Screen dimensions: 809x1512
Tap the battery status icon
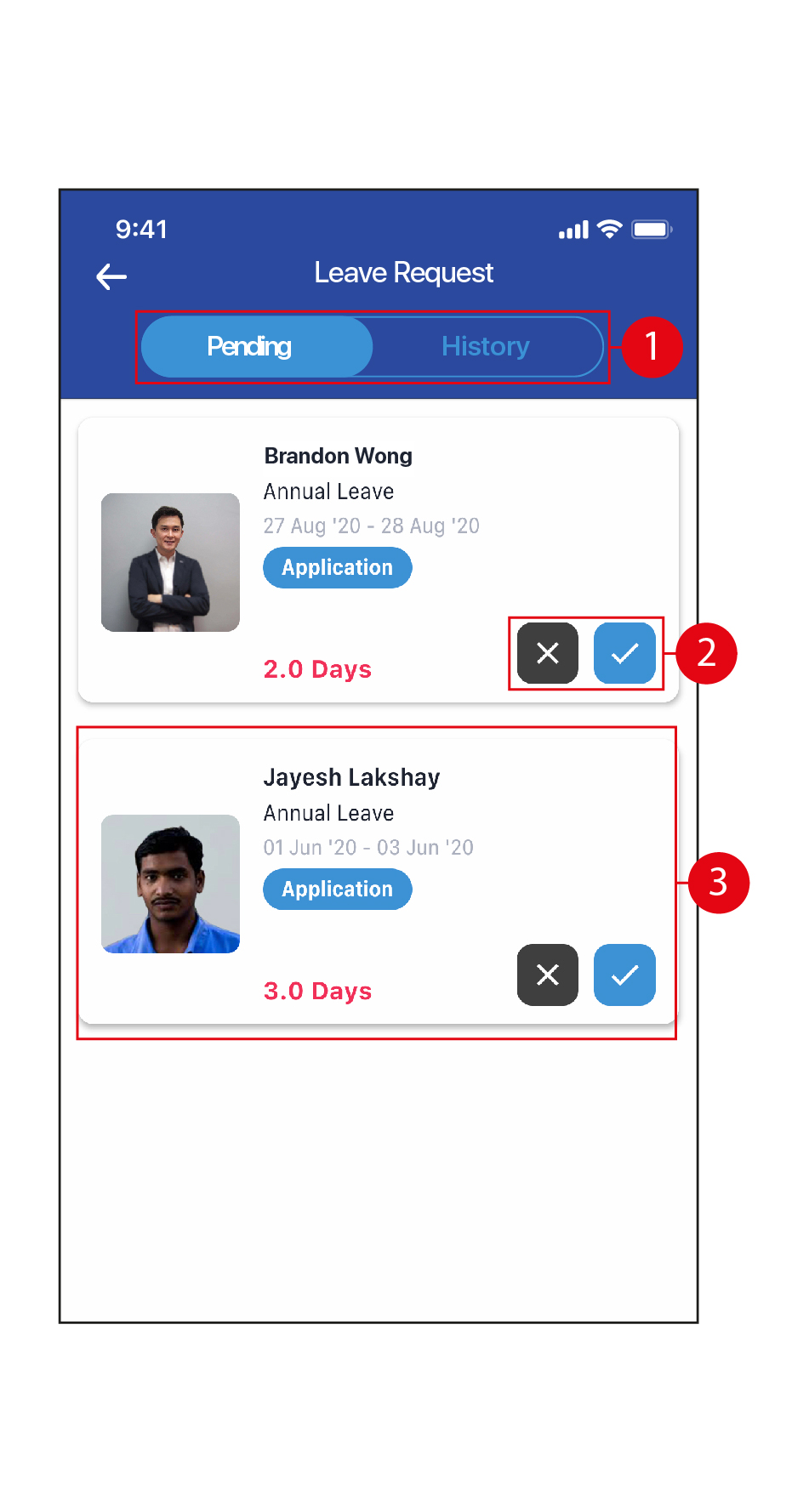[652, 230]
